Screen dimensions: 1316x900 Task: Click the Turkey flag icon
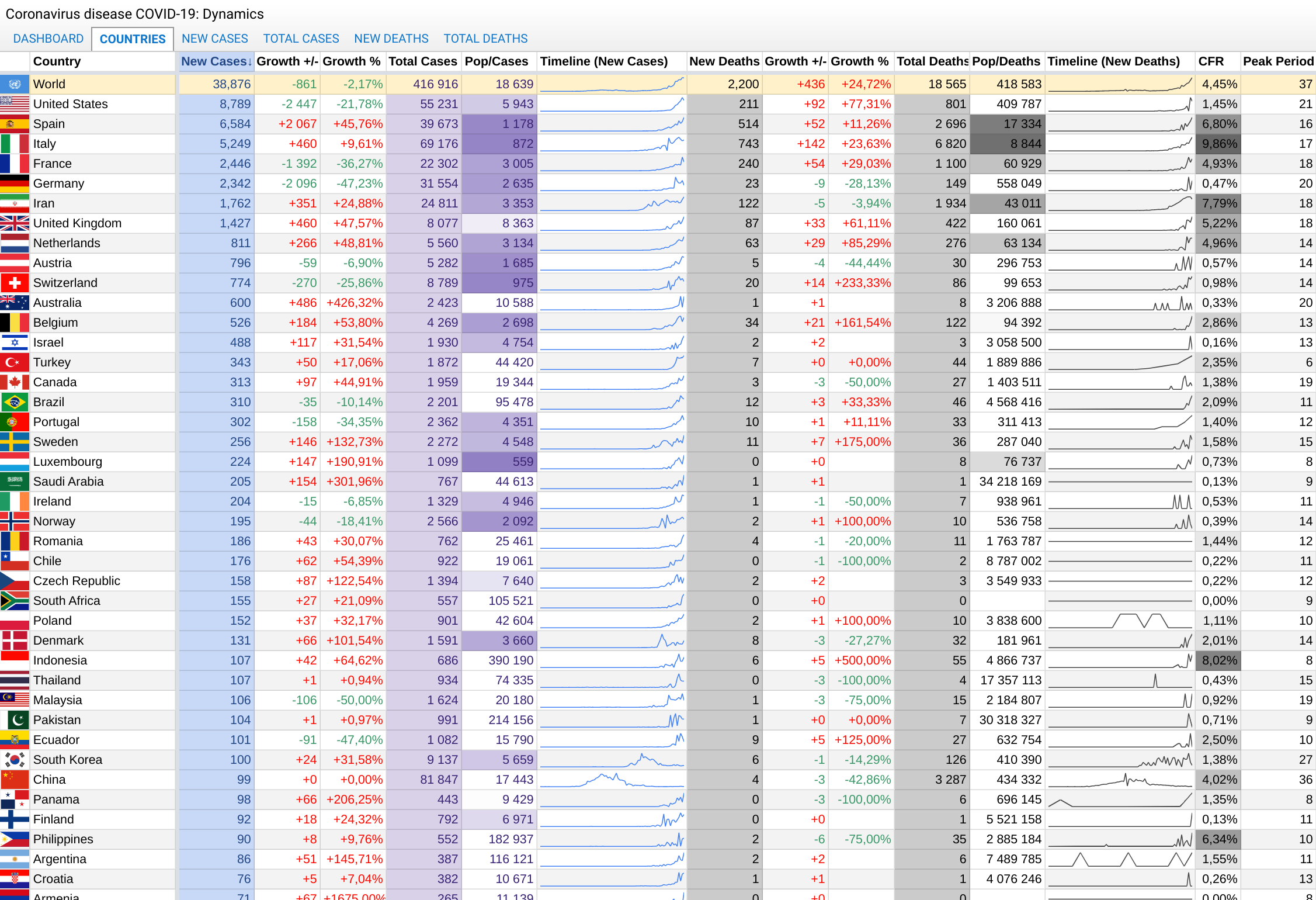pyautogui.click(x=15, y=362)
